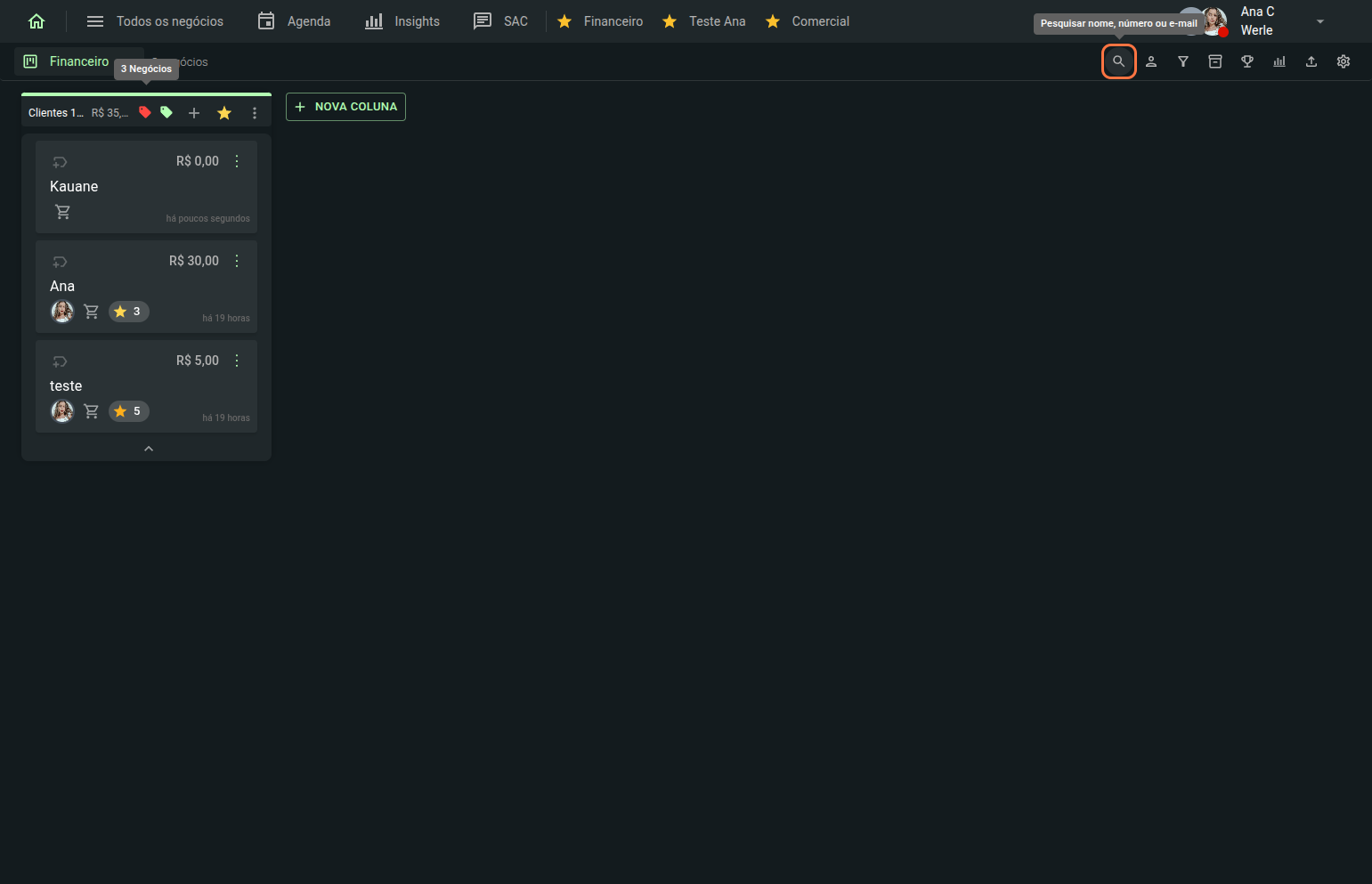This screenshot has height=884, width=1372.
Task: Collapse the column with the up chevron
Action: point(149,449)
